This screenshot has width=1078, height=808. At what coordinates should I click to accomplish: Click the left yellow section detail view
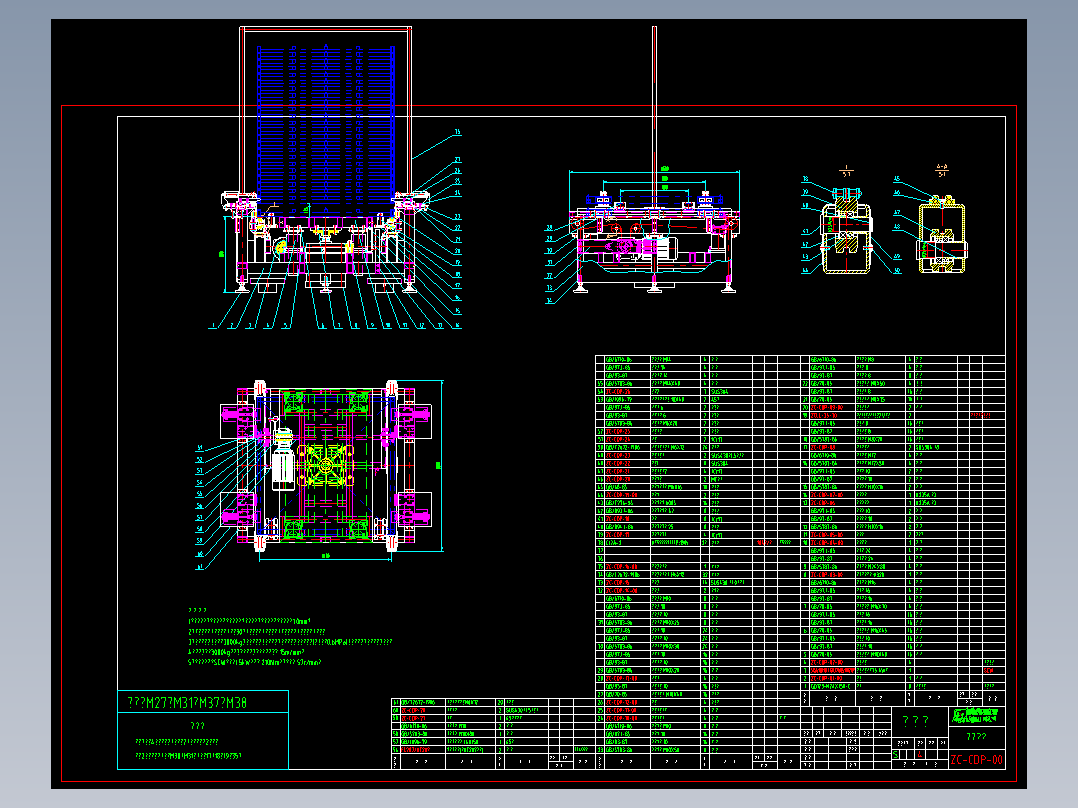coord(846,230)
